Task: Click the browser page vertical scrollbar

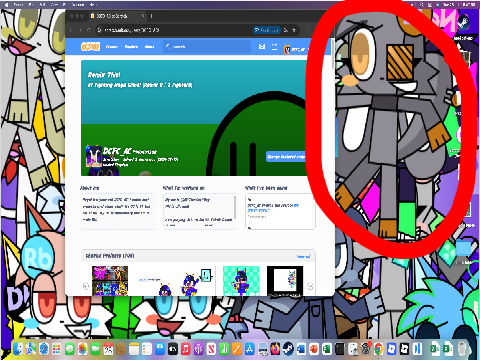Action: pos(333,53)
